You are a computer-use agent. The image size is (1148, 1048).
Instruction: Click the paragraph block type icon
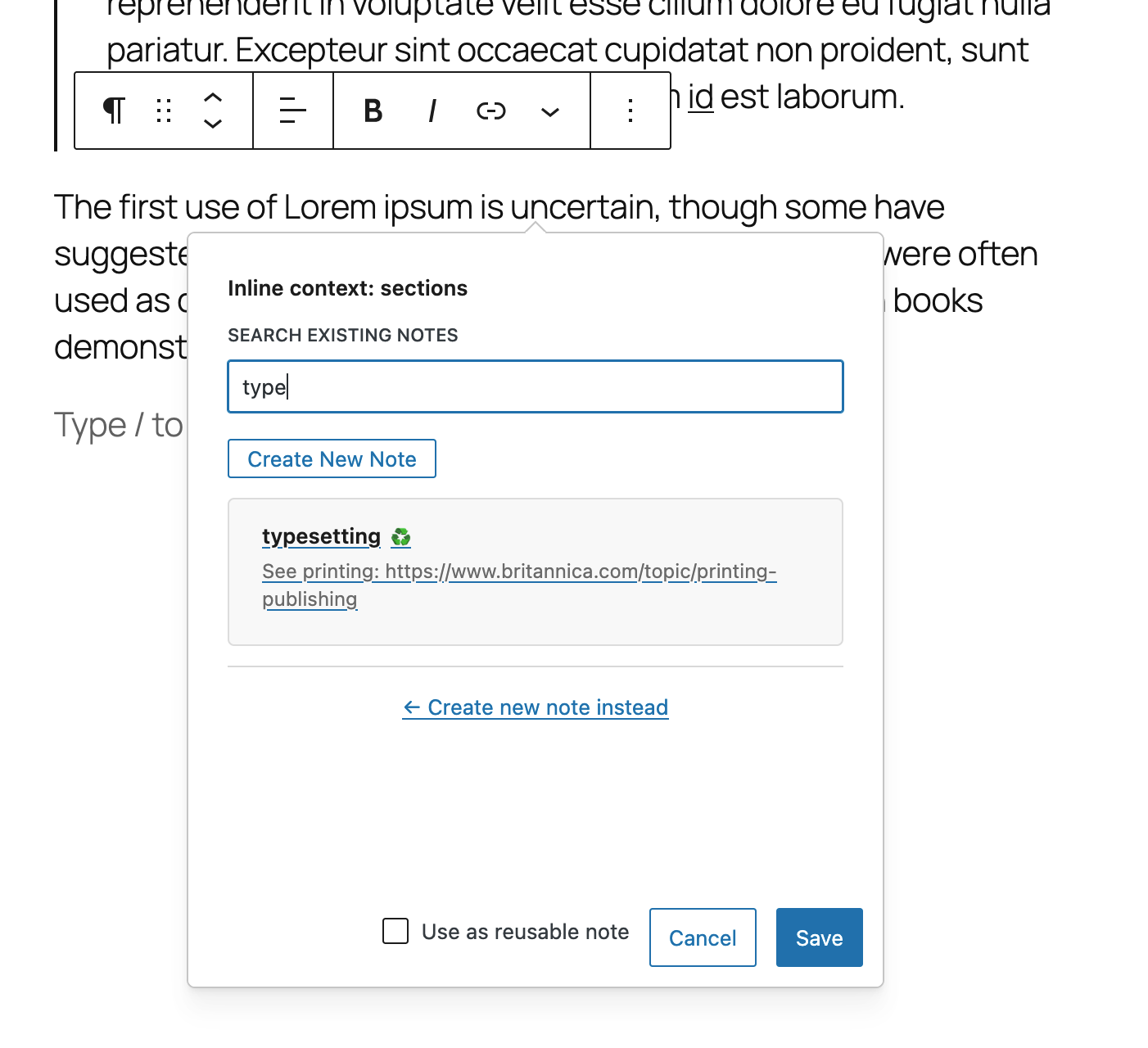114,111
